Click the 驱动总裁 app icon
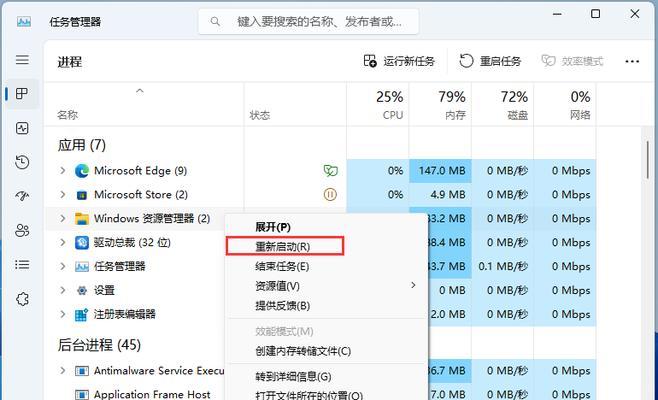The image size is (658, 400). tap(81, 243)
